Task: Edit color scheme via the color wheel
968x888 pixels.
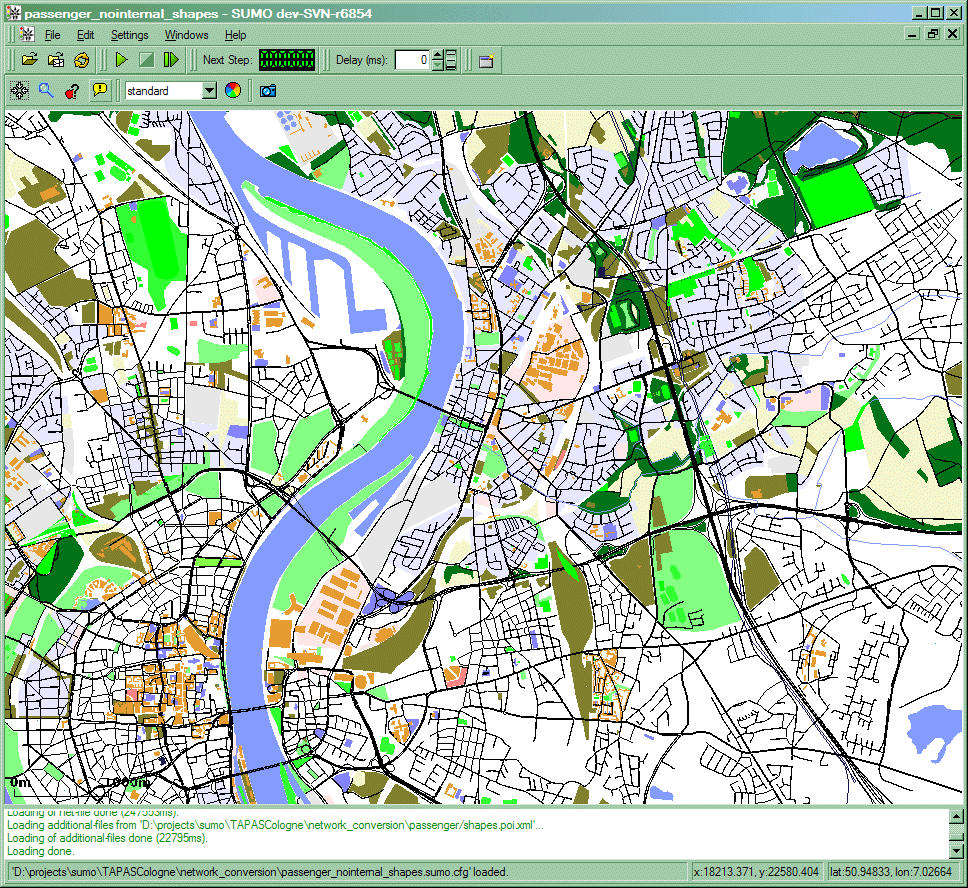Action: (233, 91)
